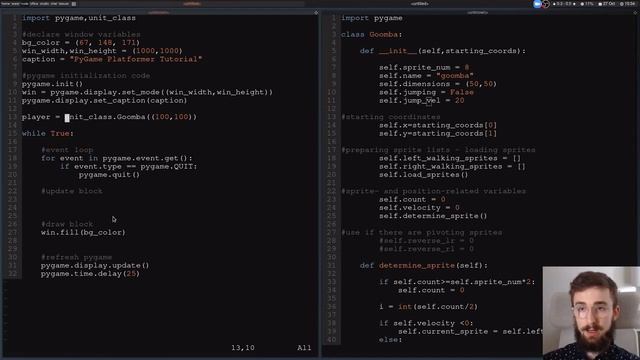
Task: Open the date indicator showing 27 Oct
Action: [607, 4]
